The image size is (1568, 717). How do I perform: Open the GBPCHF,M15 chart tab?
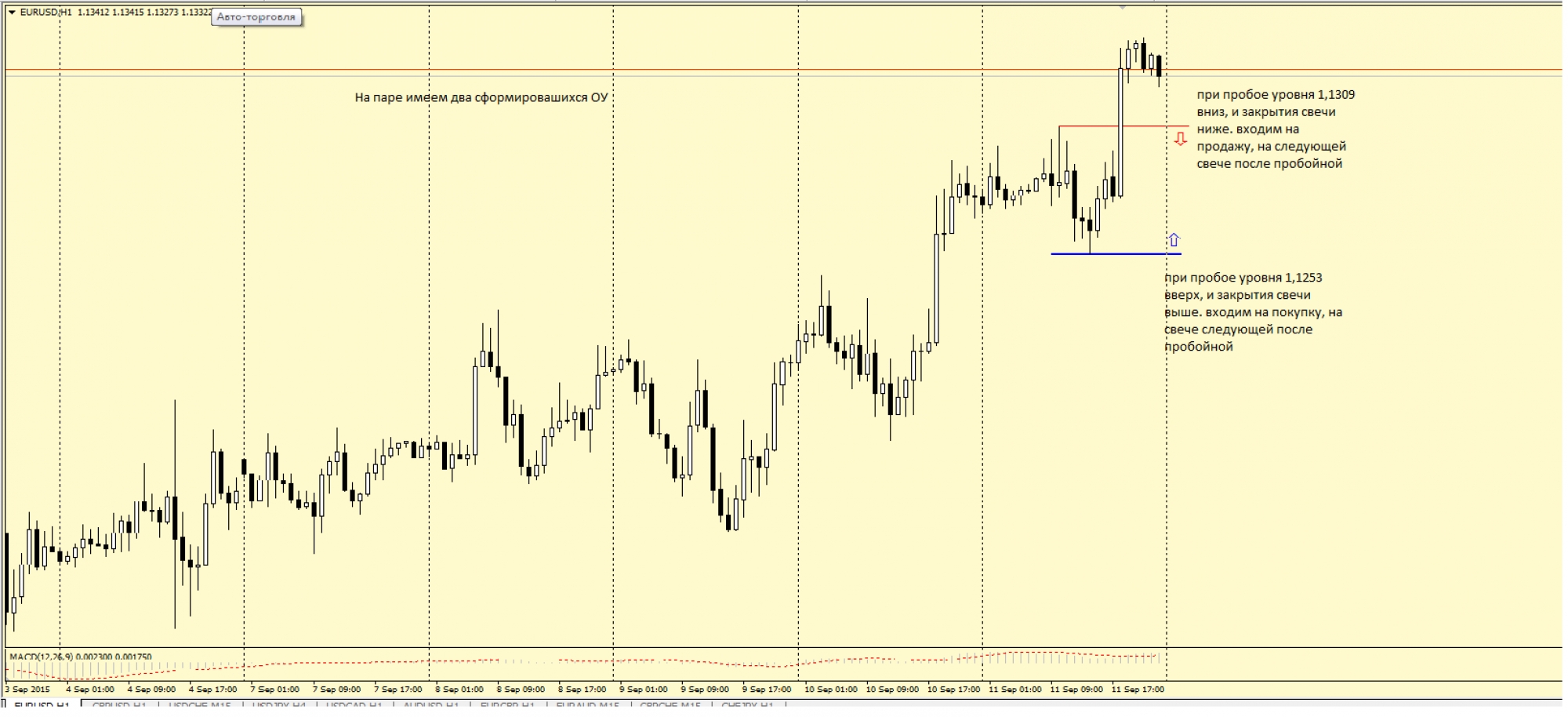[670, 706]
